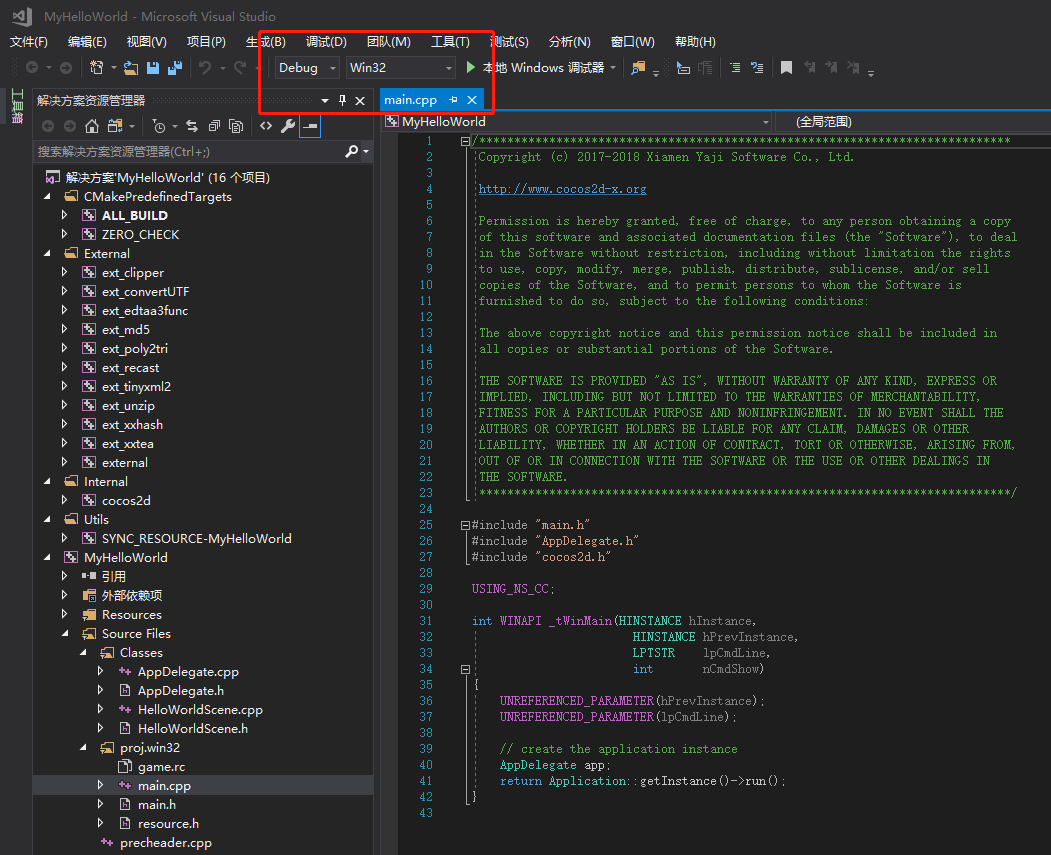Toggle auto-hide pin on Solution Explorer panel
The image size is (1051, 855).
342,100
